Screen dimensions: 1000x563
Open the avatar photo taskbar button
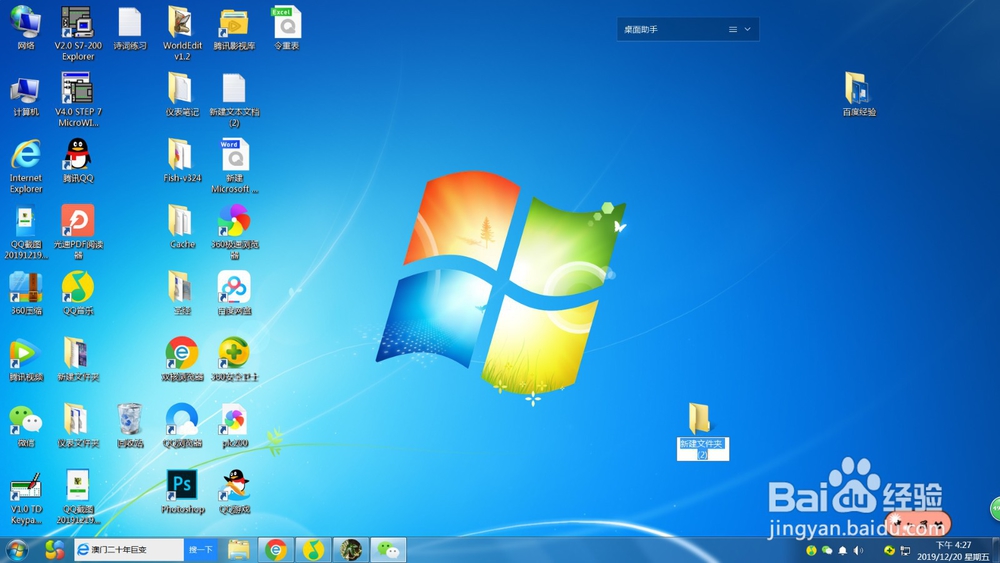[351, 550]
